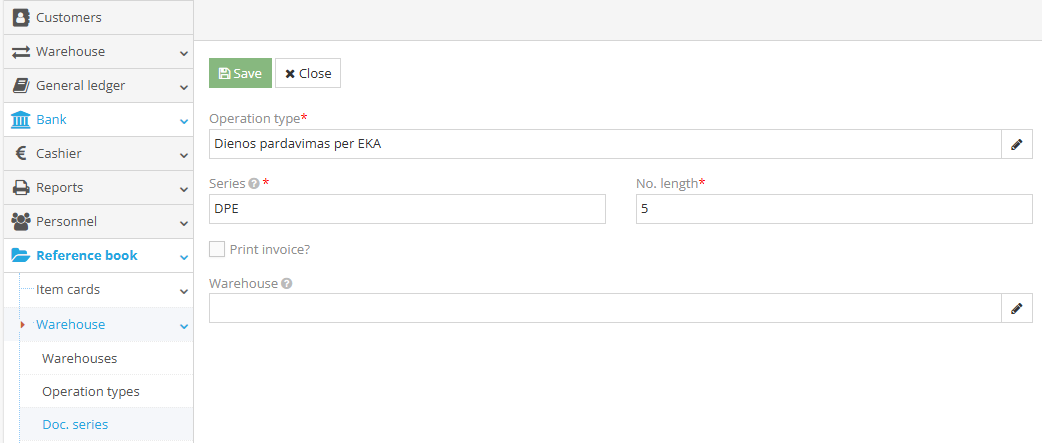Click help icon next to Warehouse label

tap(287, 284)
